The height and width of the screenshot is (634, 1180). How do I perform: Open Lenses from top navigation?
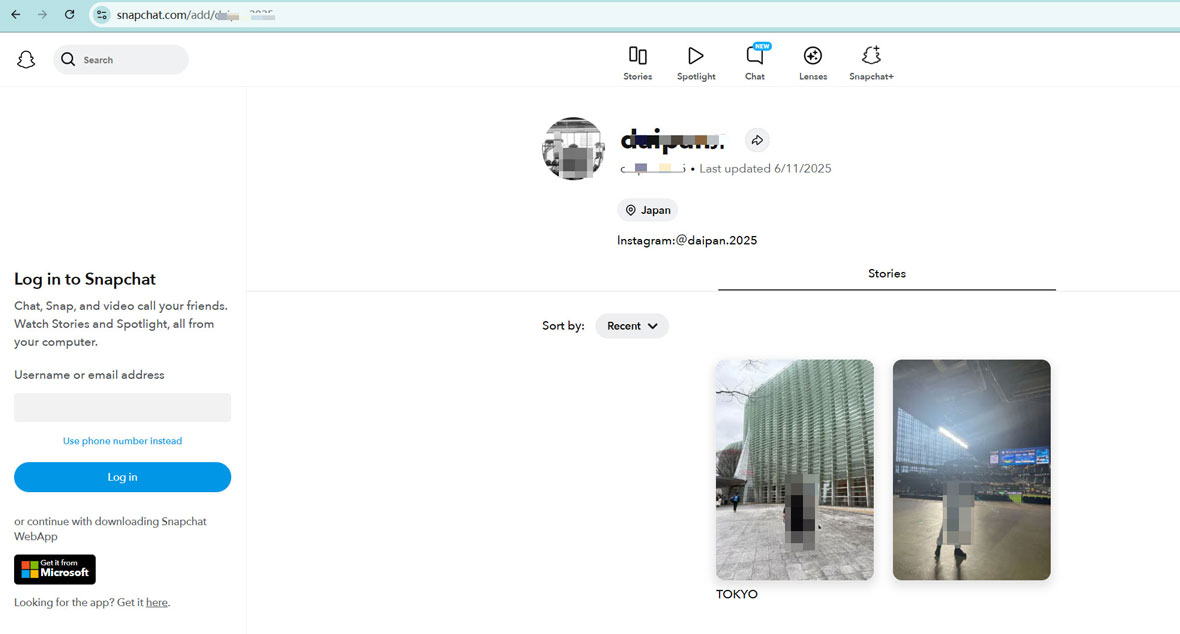[x=813, y=63]
